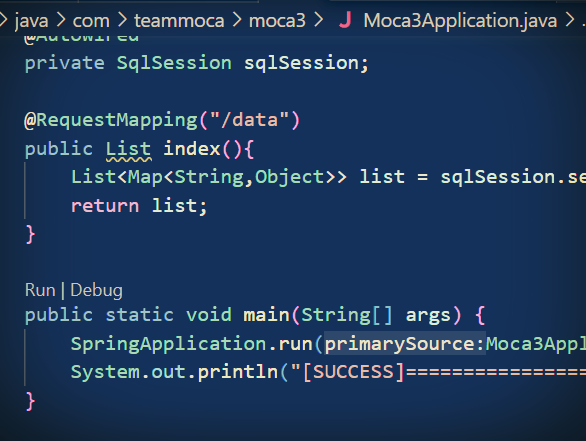This screenshot has height=441, width=586.
Task: Click the SpringApplication class name
Action: pos(169,344)
